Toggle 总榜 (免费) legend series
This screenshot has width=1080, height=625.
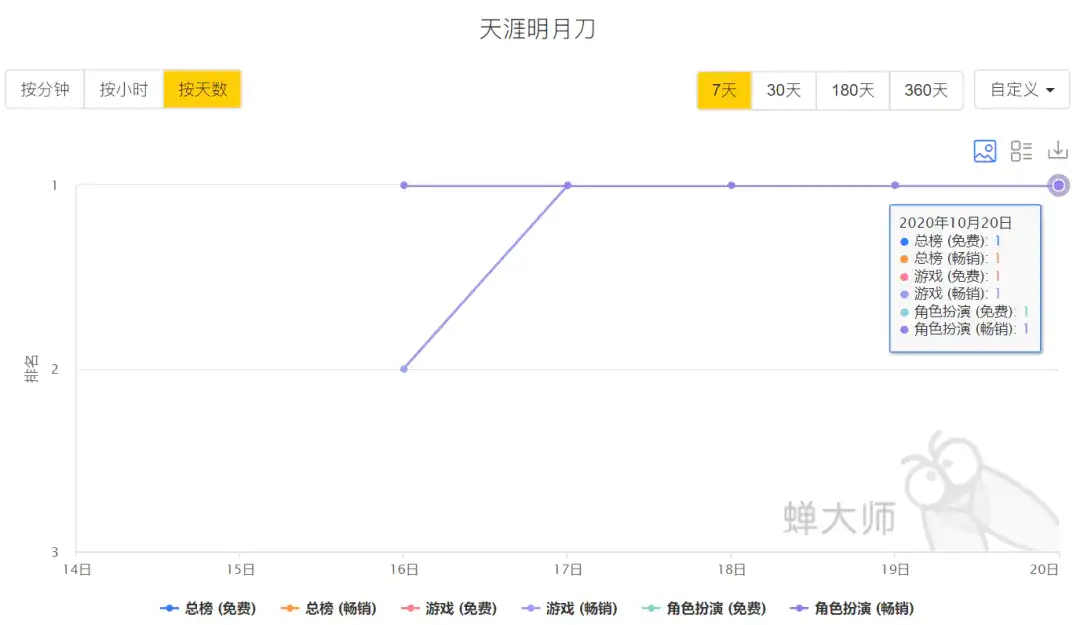(208, 608)
